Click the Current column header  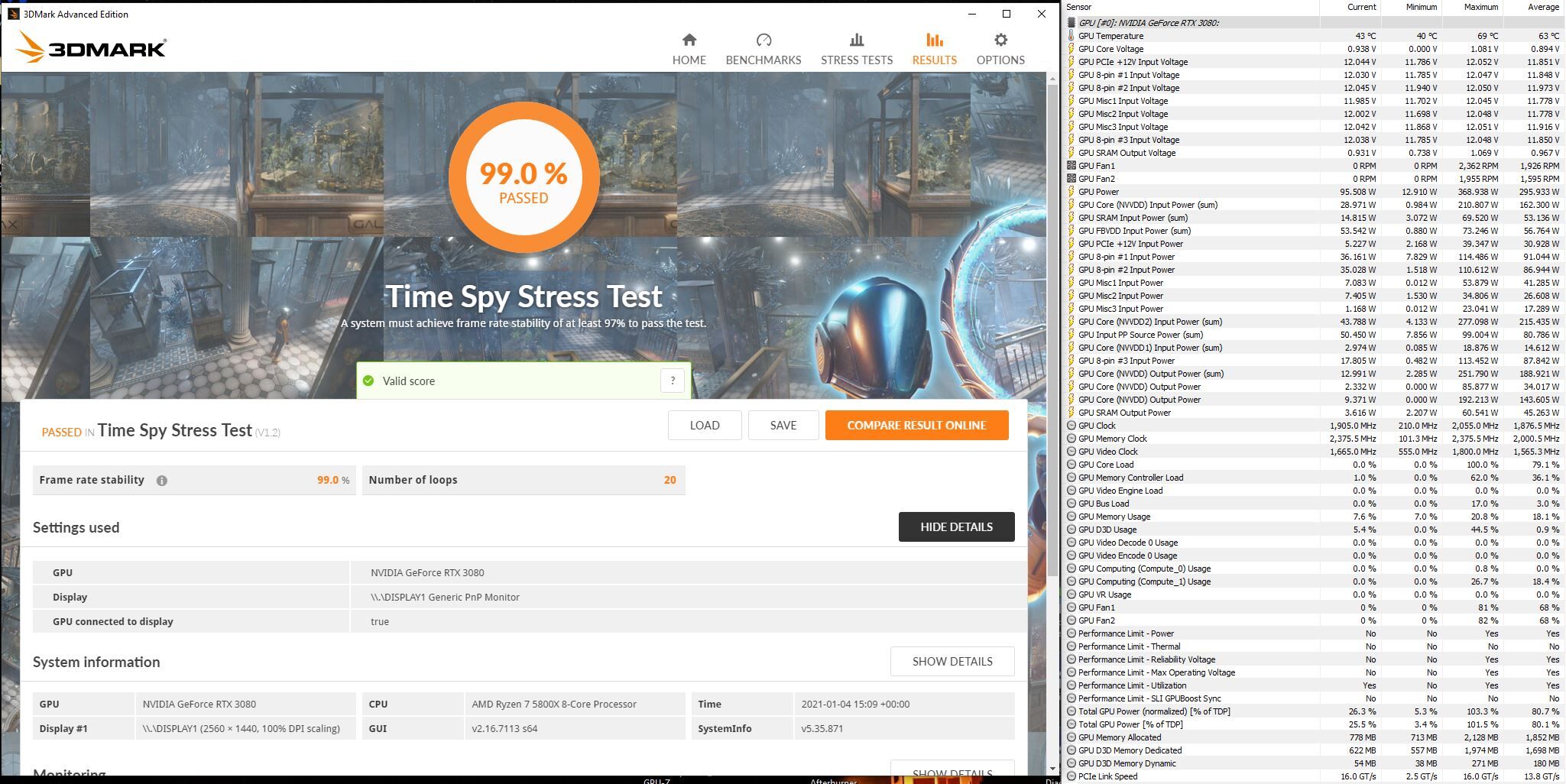pyautogui.click(x=1350, y=7)
